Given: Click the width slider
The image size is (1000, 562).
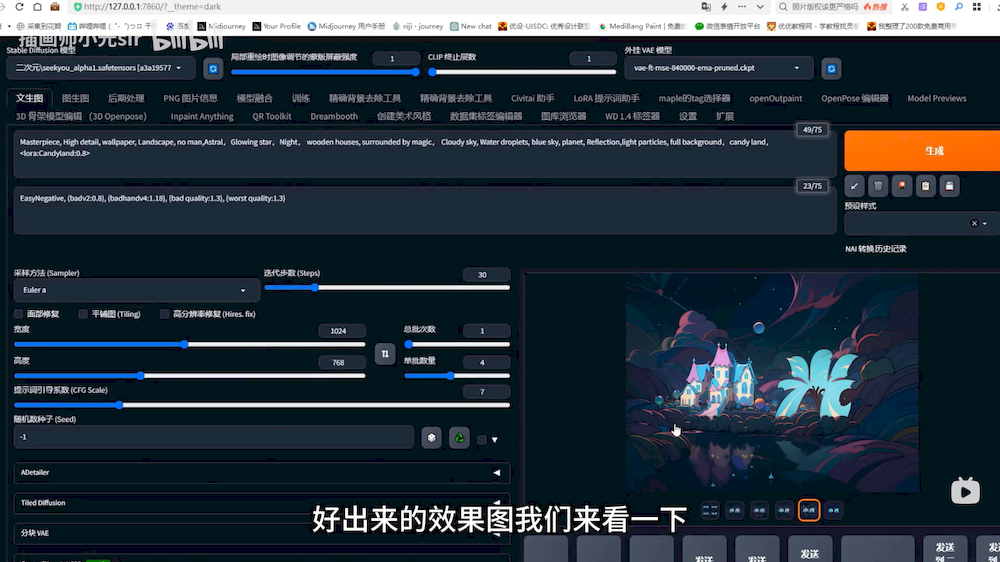Looking at the screenshot, I should tap(189, 344).
